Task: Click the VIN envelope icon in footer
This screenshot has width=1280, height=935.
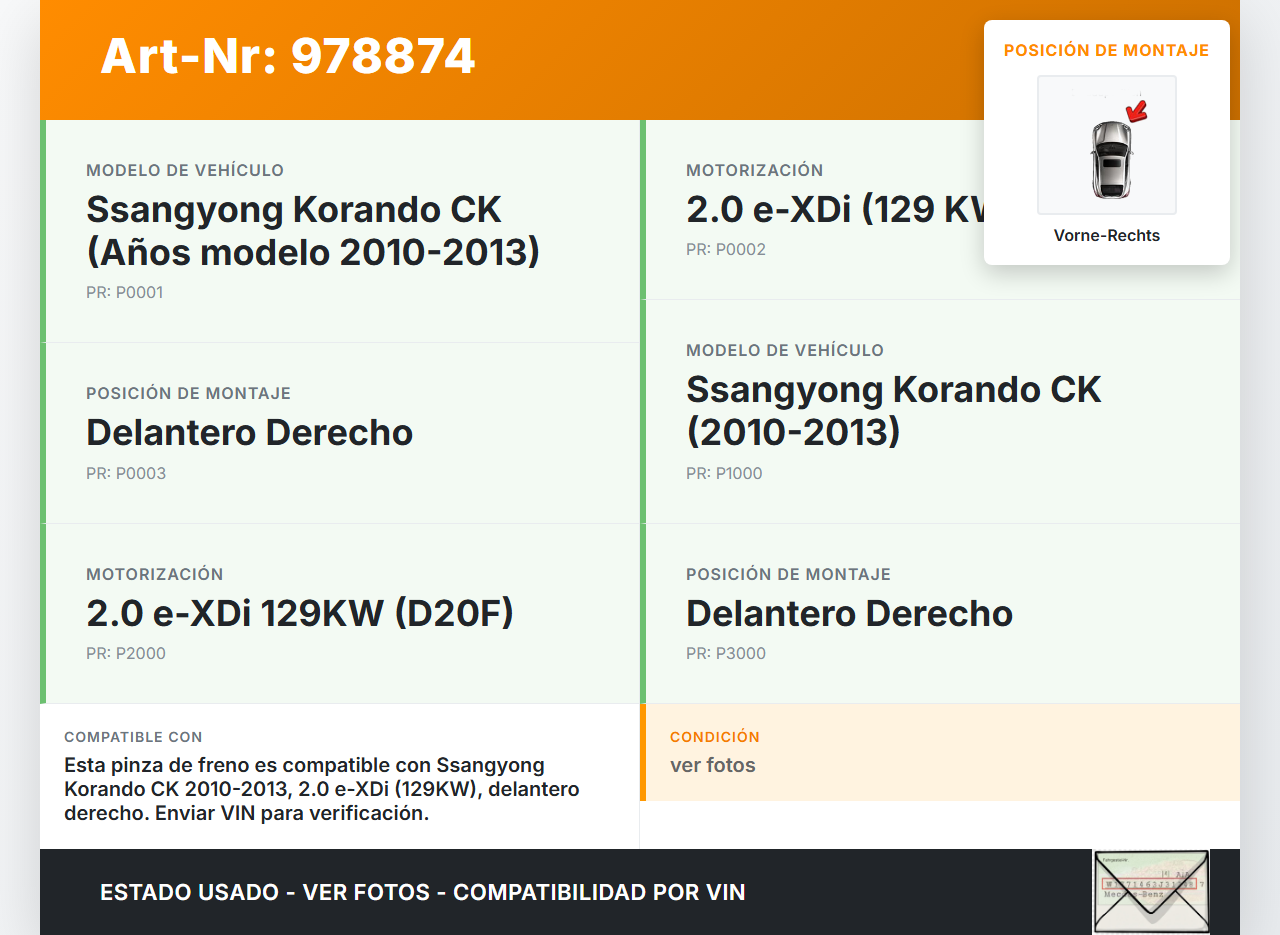Action: coord(1150,891)
